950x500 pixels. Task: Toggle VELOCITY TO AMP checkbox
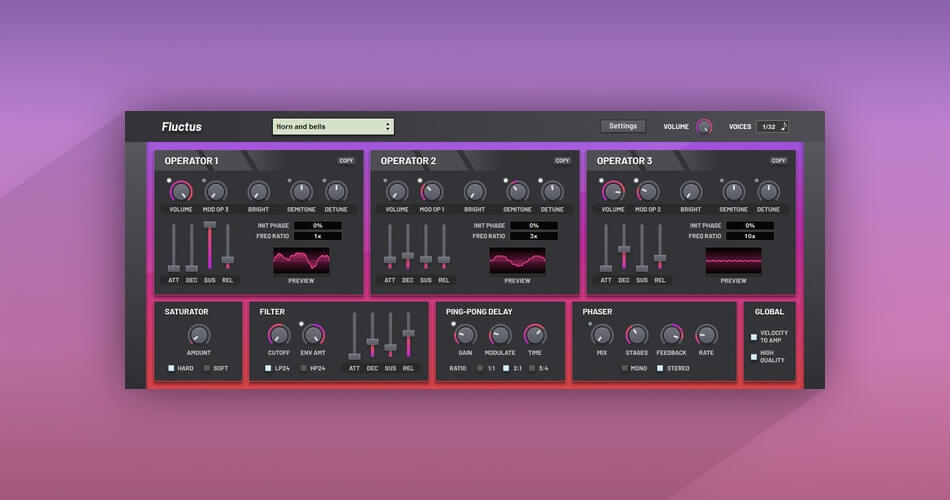click(x=754, y=337)
